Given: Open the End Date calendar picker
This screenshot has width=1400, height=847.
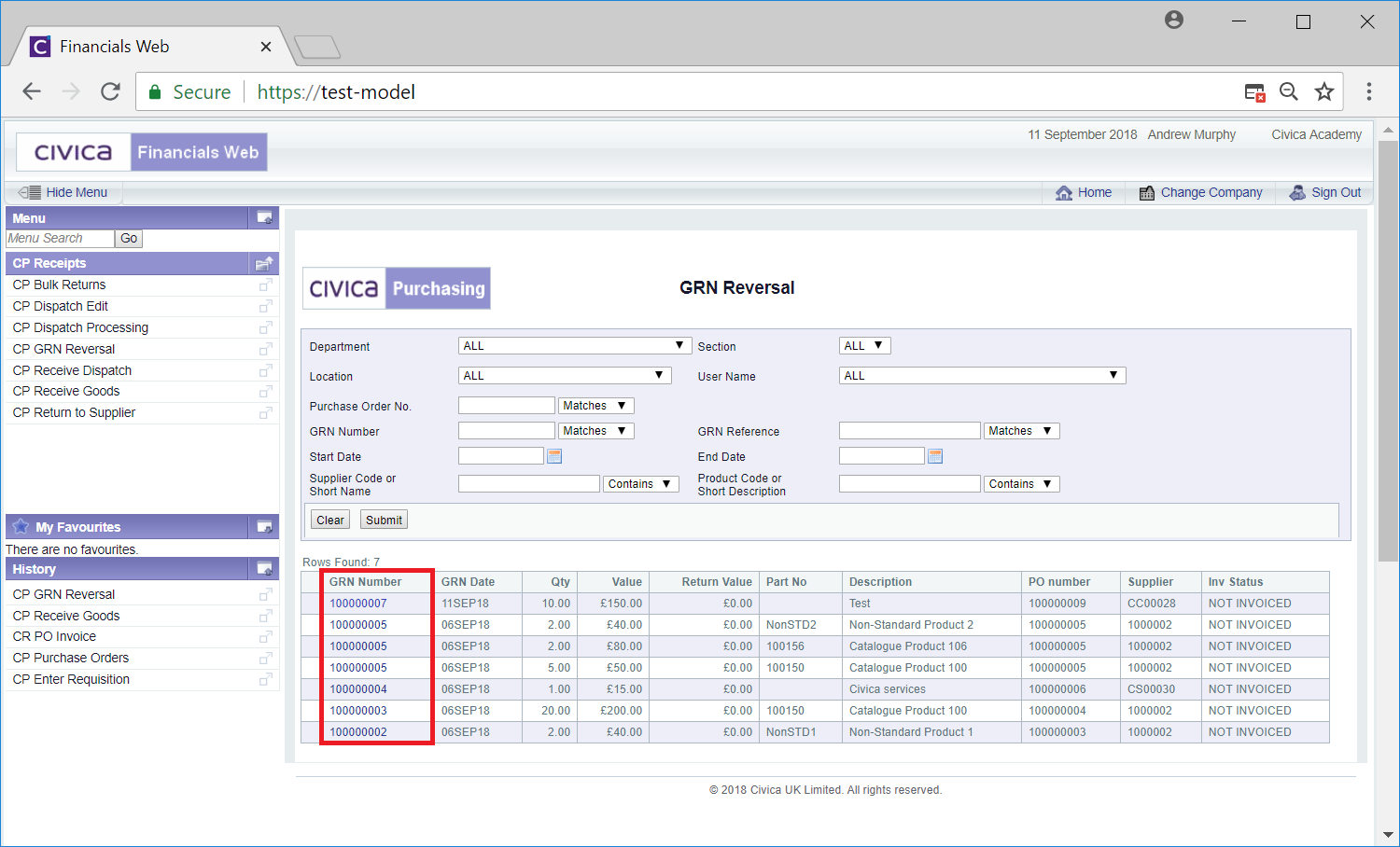Looking at the screenshot, I should pos(935,456).
